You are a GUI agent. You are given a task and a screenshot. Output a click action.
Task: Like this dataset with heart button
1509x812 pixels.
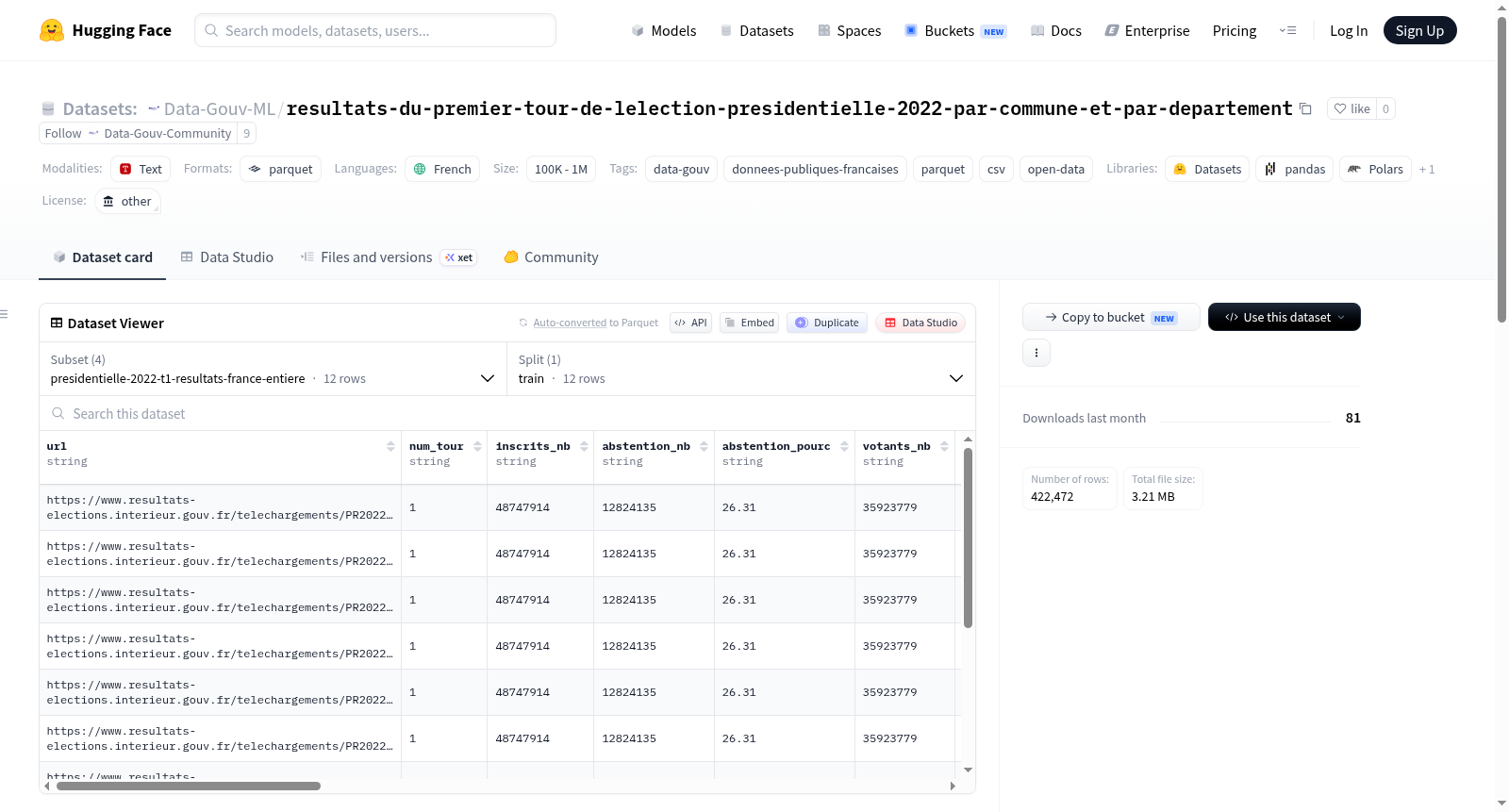[1351, 108]
